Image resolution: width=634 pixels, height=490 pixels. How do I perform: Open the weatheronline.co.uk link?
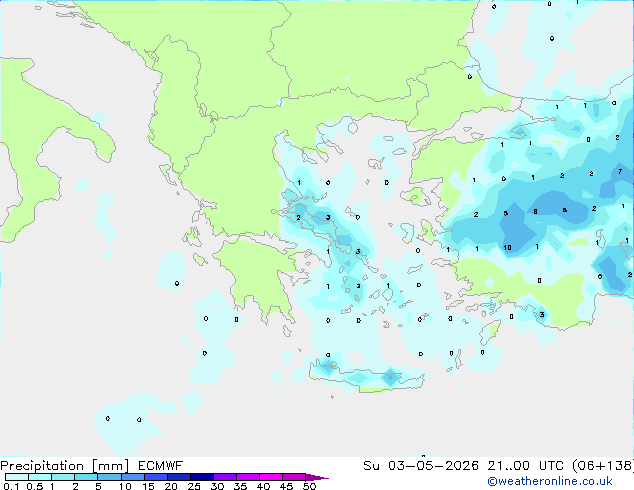pyautogui.click(x=550, y=482)
